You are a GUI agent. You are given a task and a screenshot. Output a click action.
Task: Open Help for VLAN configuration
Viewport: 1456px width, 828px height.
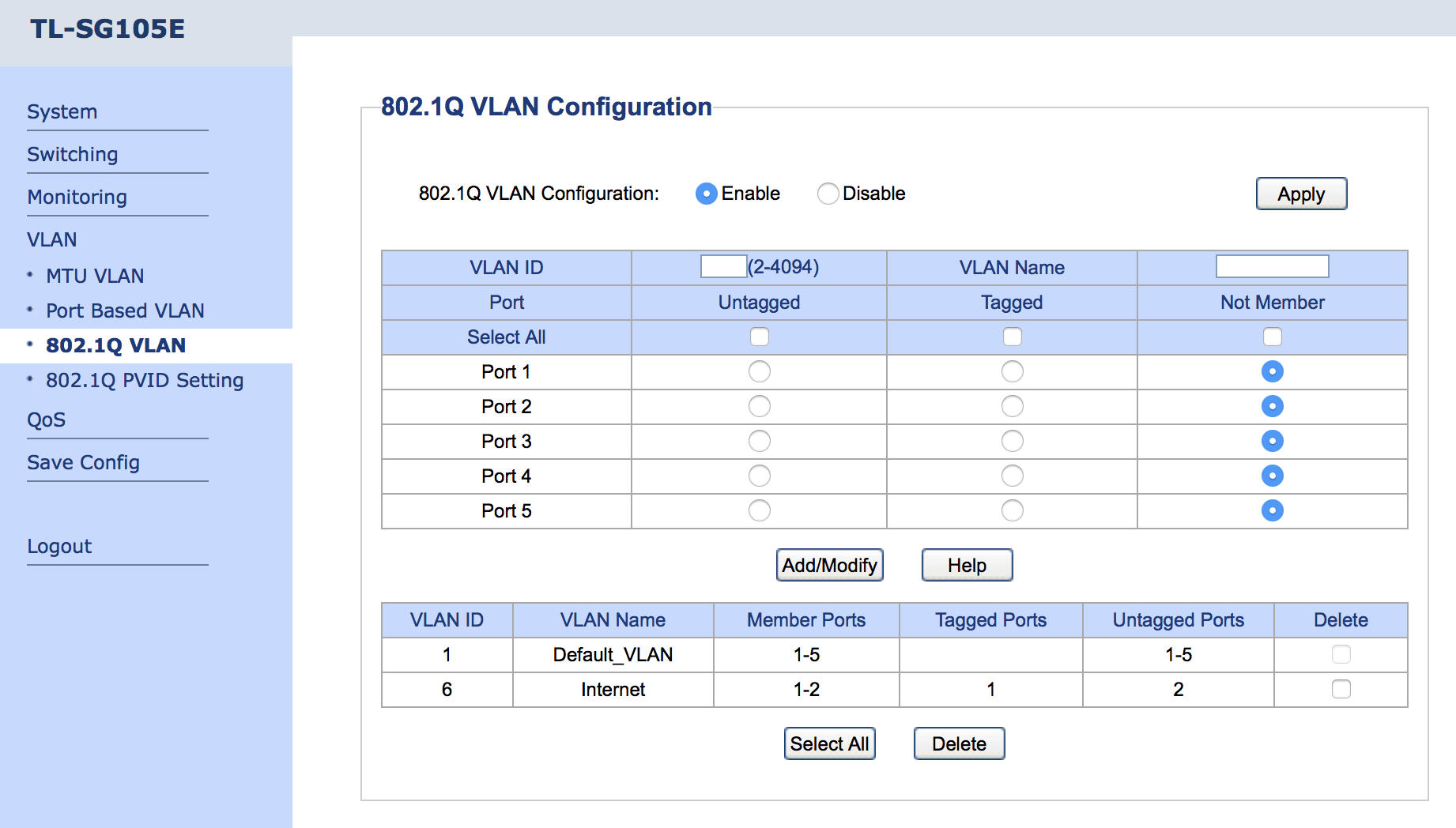[966, 565]
